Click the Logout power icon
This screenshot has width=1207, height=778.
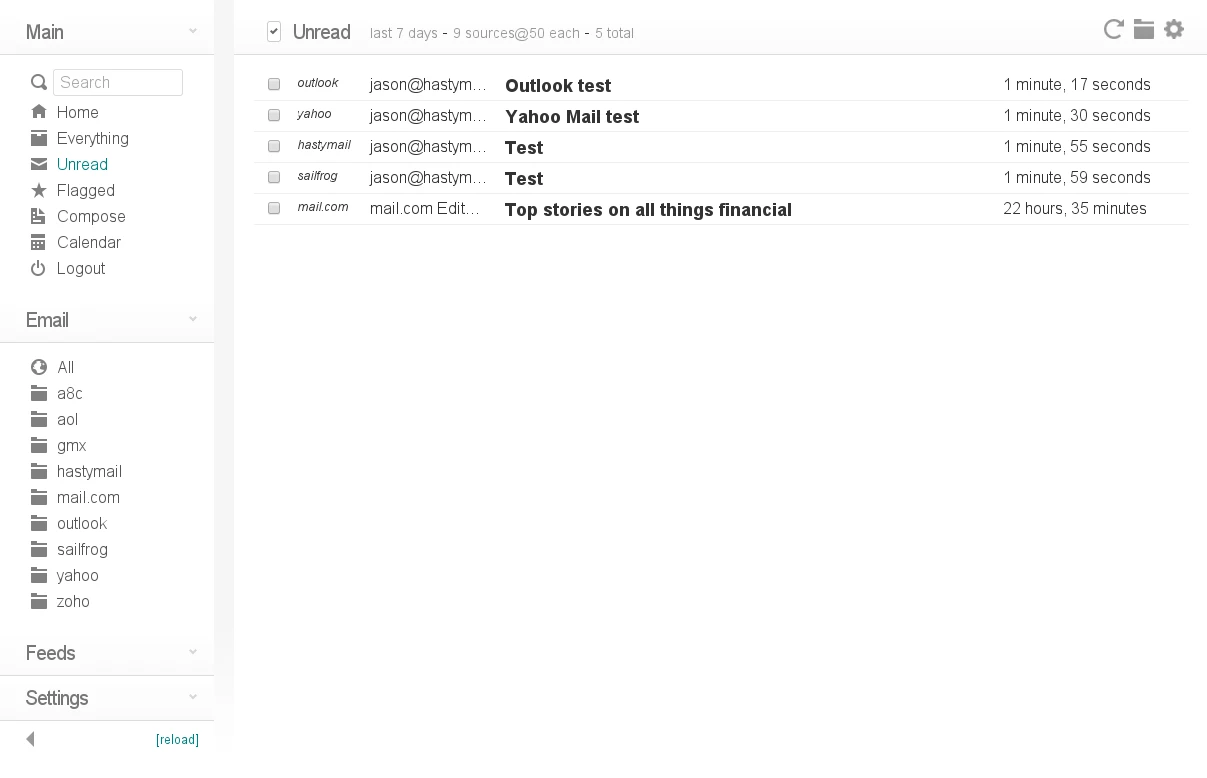pos(38,268)
